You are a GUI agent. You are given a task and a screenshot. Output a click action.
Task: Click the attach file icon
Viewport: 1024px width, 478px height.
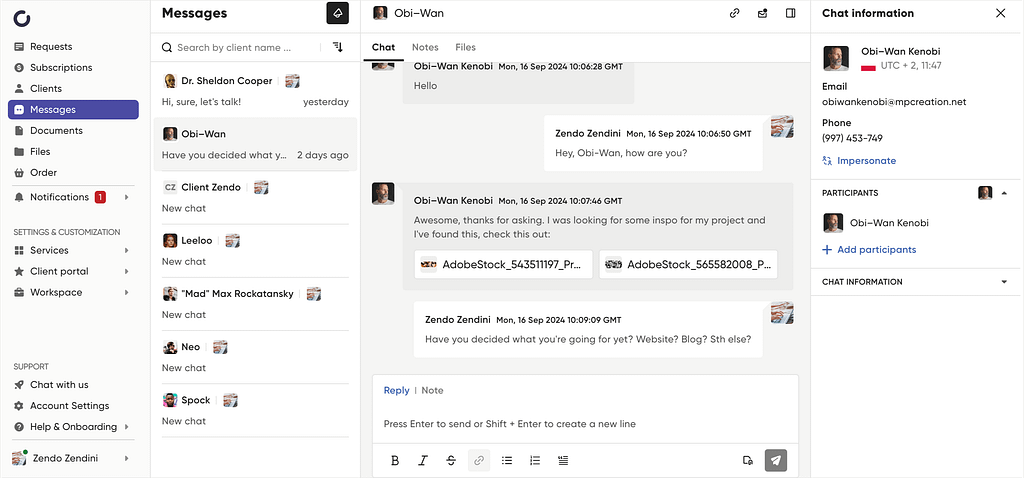pyautogui.click(x=748, y=460)
